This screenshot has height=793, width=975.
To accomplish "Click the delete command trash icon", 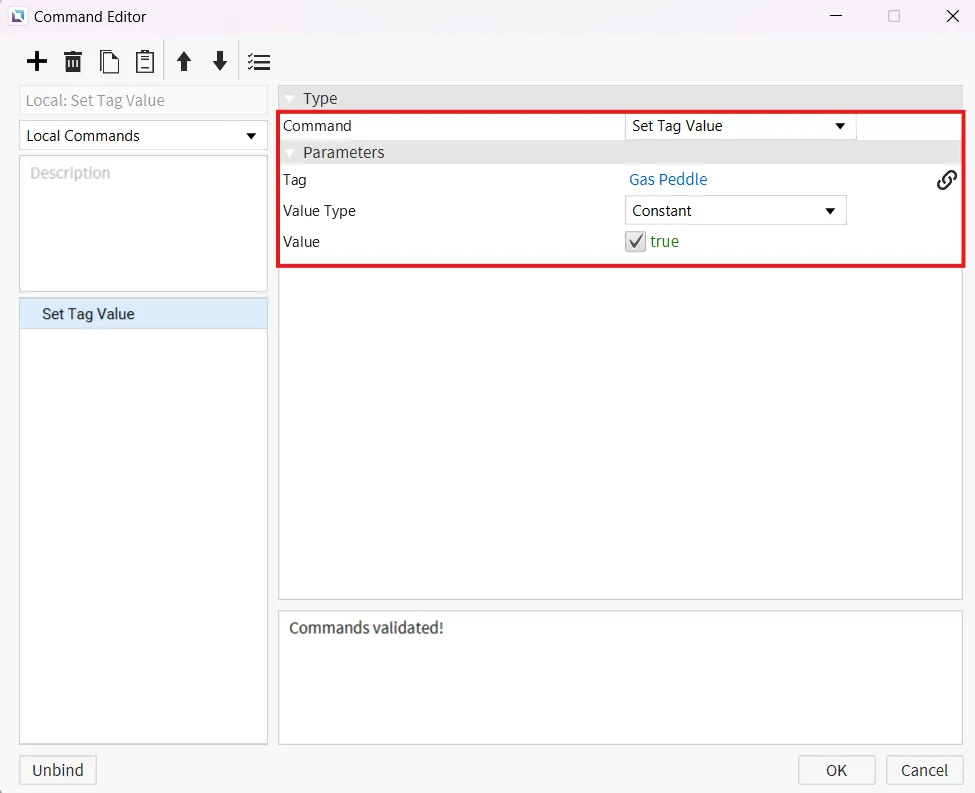I will (73, 62).
